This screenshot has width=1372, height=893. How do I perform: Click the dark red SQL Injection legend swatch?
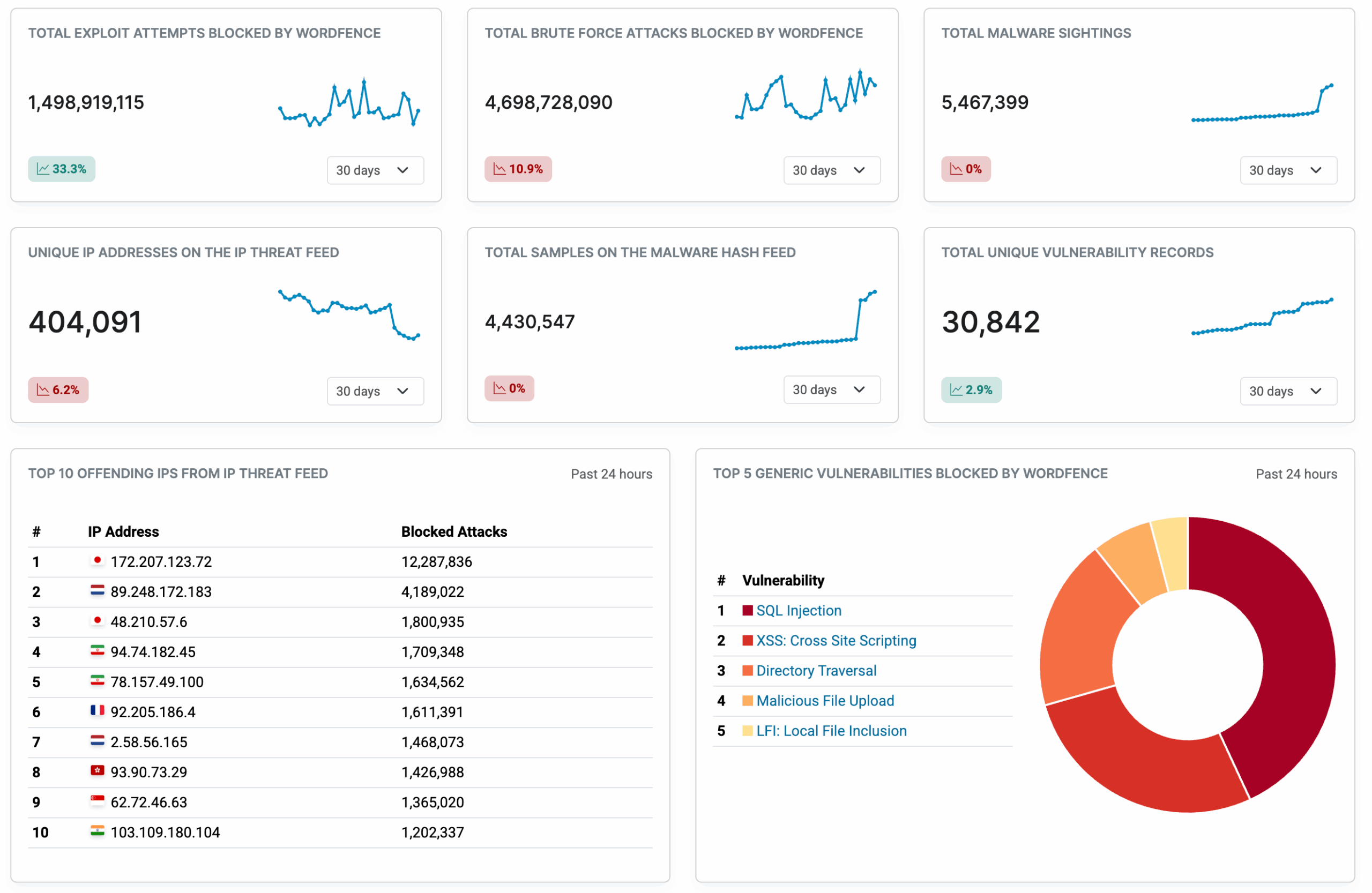pos(748,611)
